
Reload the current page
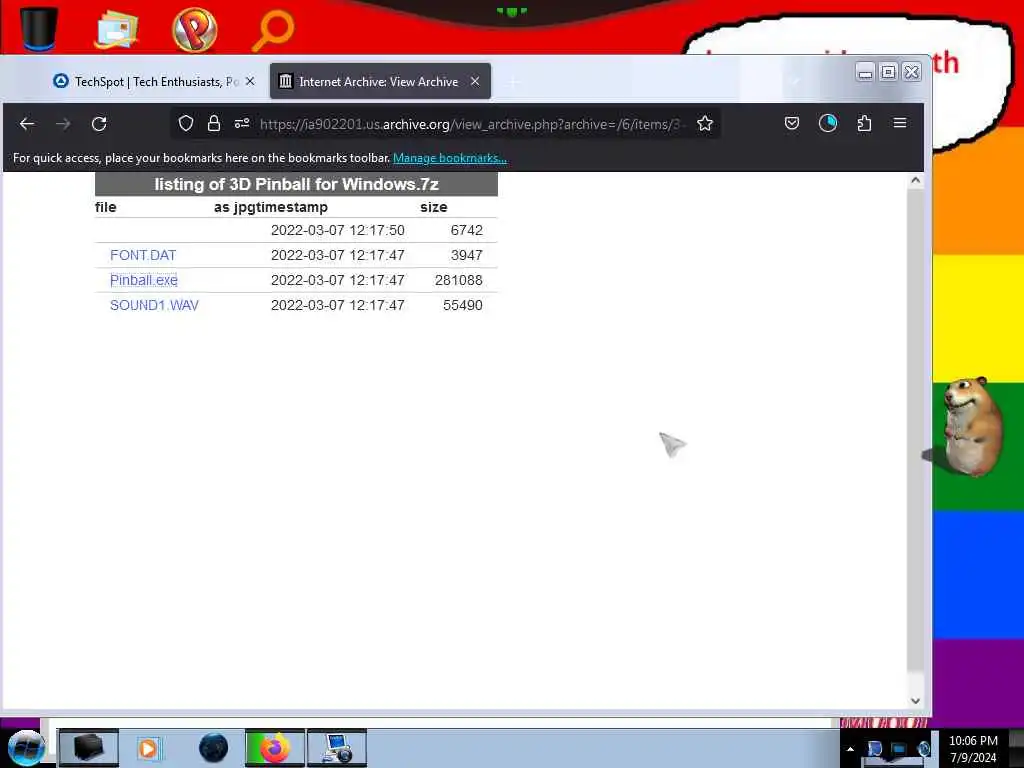[x=99, y=124]
